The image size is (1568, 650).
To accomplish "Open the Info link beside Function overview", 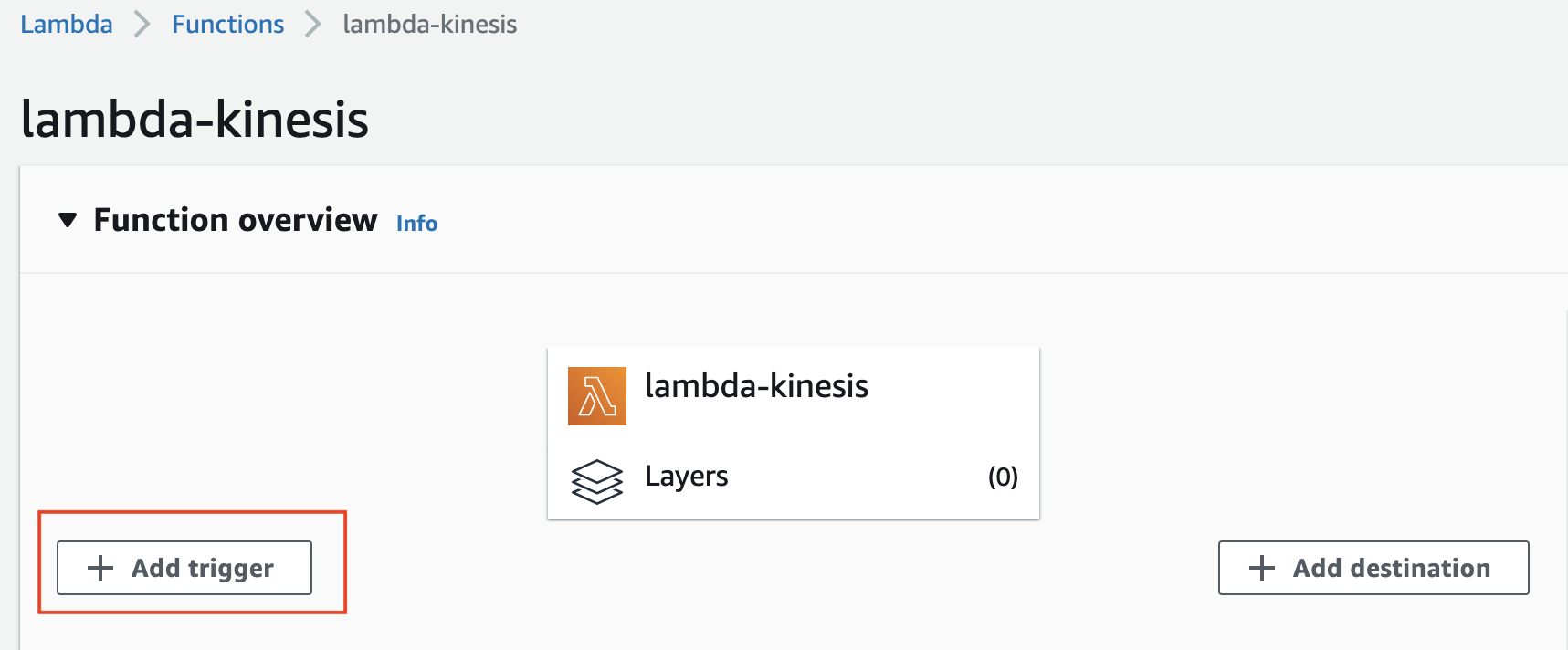I will 416,224.
